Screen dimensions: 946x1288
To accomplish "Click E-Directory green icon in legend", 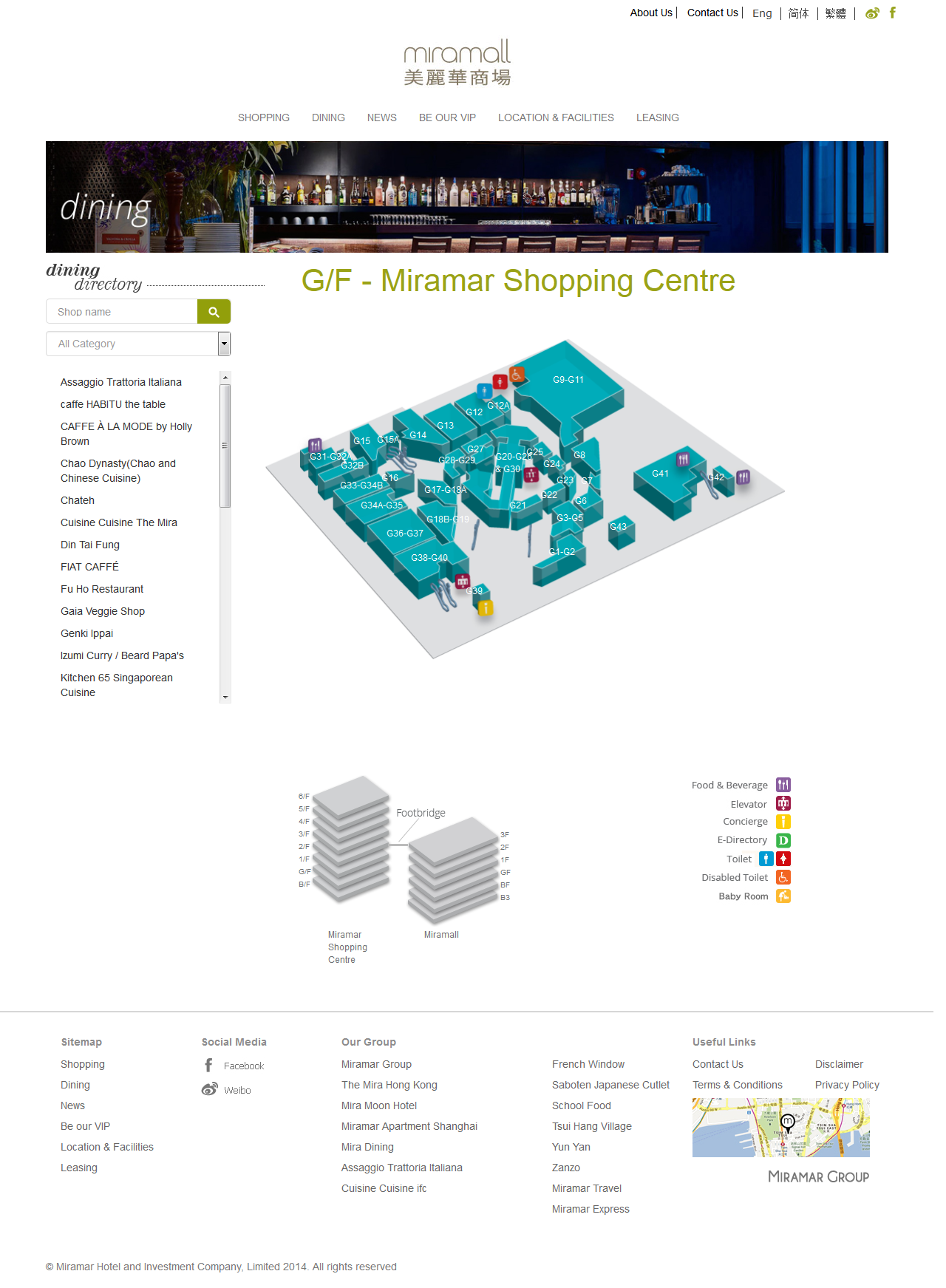I will pyautogui.click(x=783, y=840).
